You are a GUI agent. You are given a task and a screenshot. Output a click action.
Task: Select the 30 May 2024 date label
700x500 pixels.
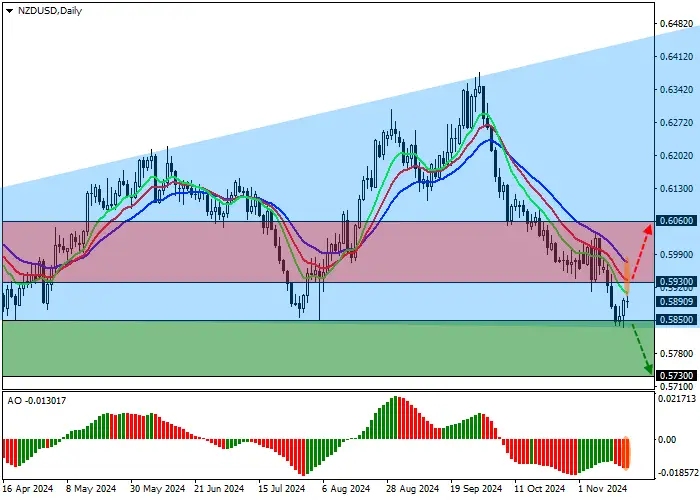point(157,489)
